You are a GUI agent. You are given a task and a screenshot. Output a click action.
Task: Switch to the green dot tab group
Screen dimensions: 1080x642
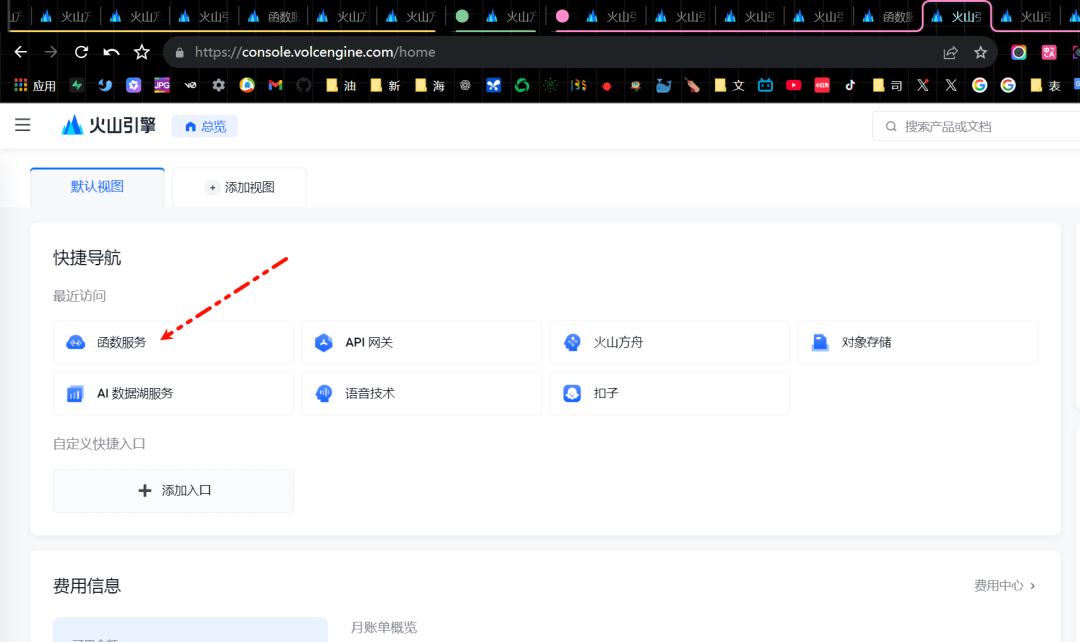462,16
